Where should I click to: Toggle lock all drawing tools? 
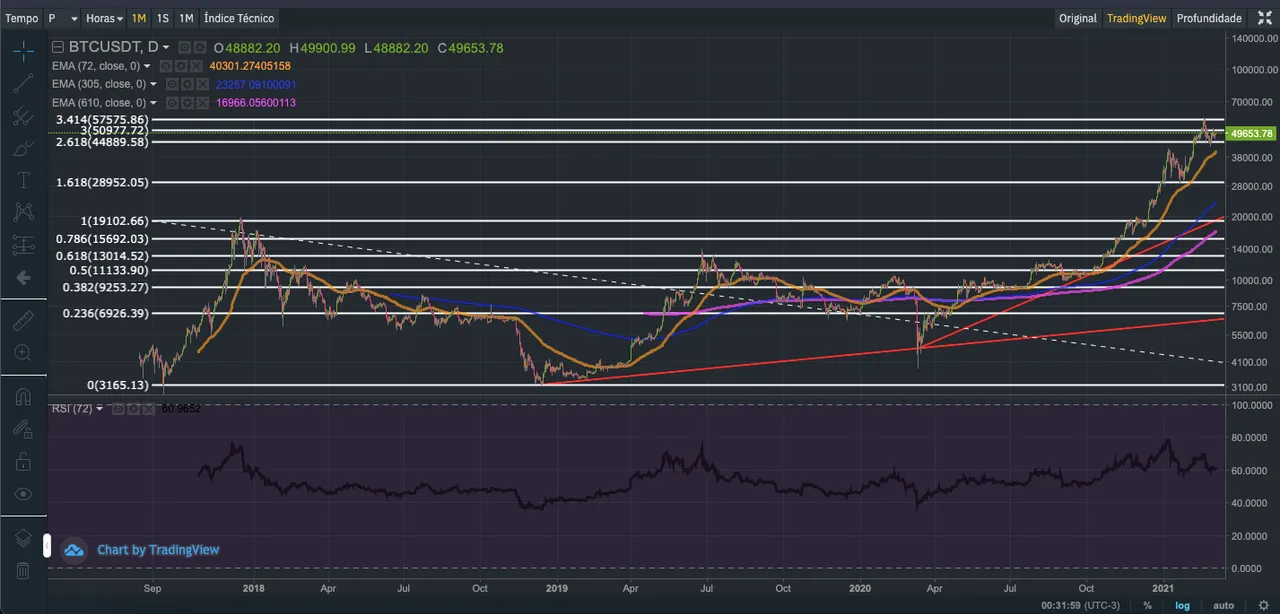click(23, 462)
